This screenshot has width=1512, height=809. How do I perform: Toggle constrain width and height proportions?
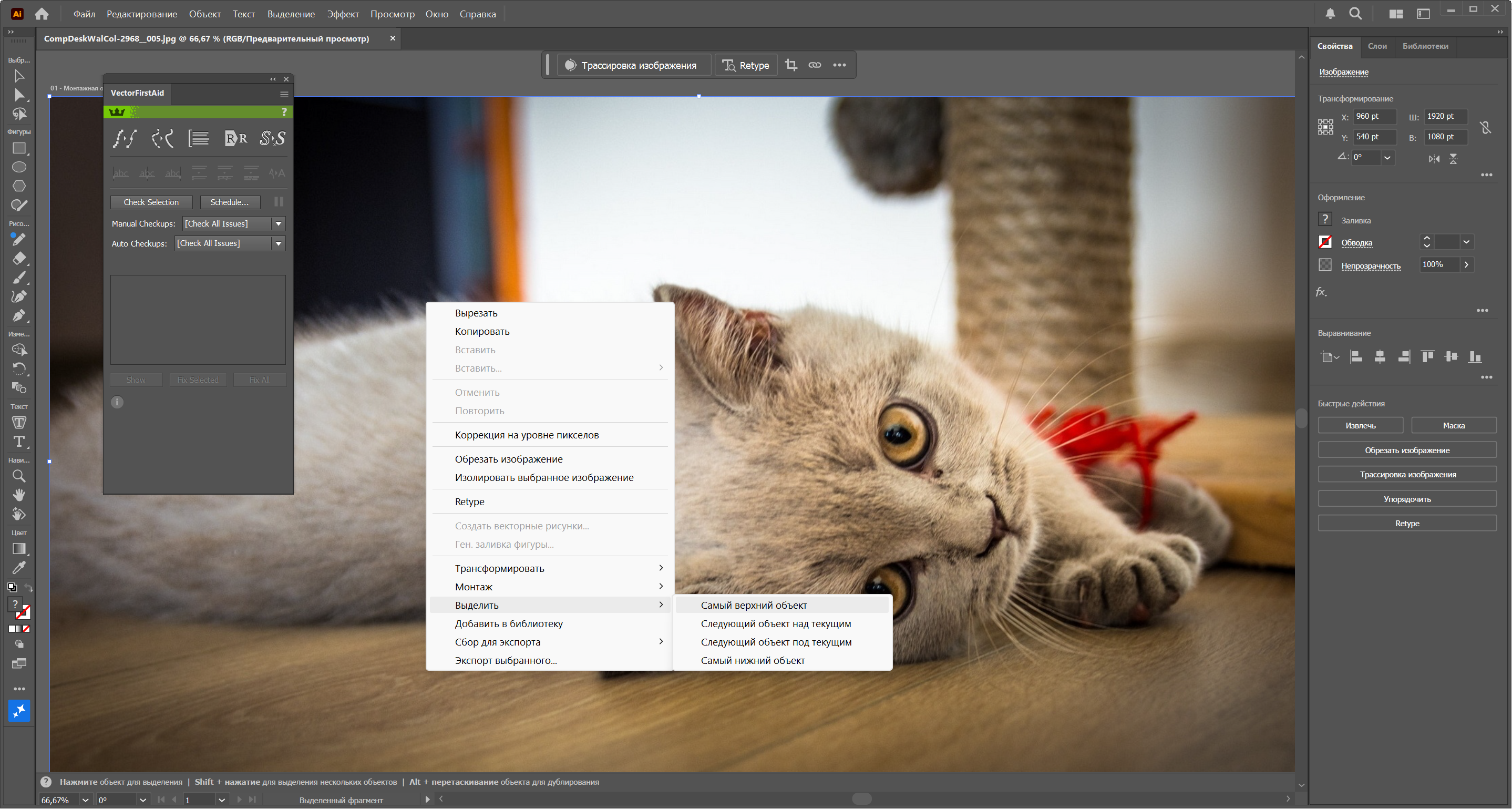1485,127
